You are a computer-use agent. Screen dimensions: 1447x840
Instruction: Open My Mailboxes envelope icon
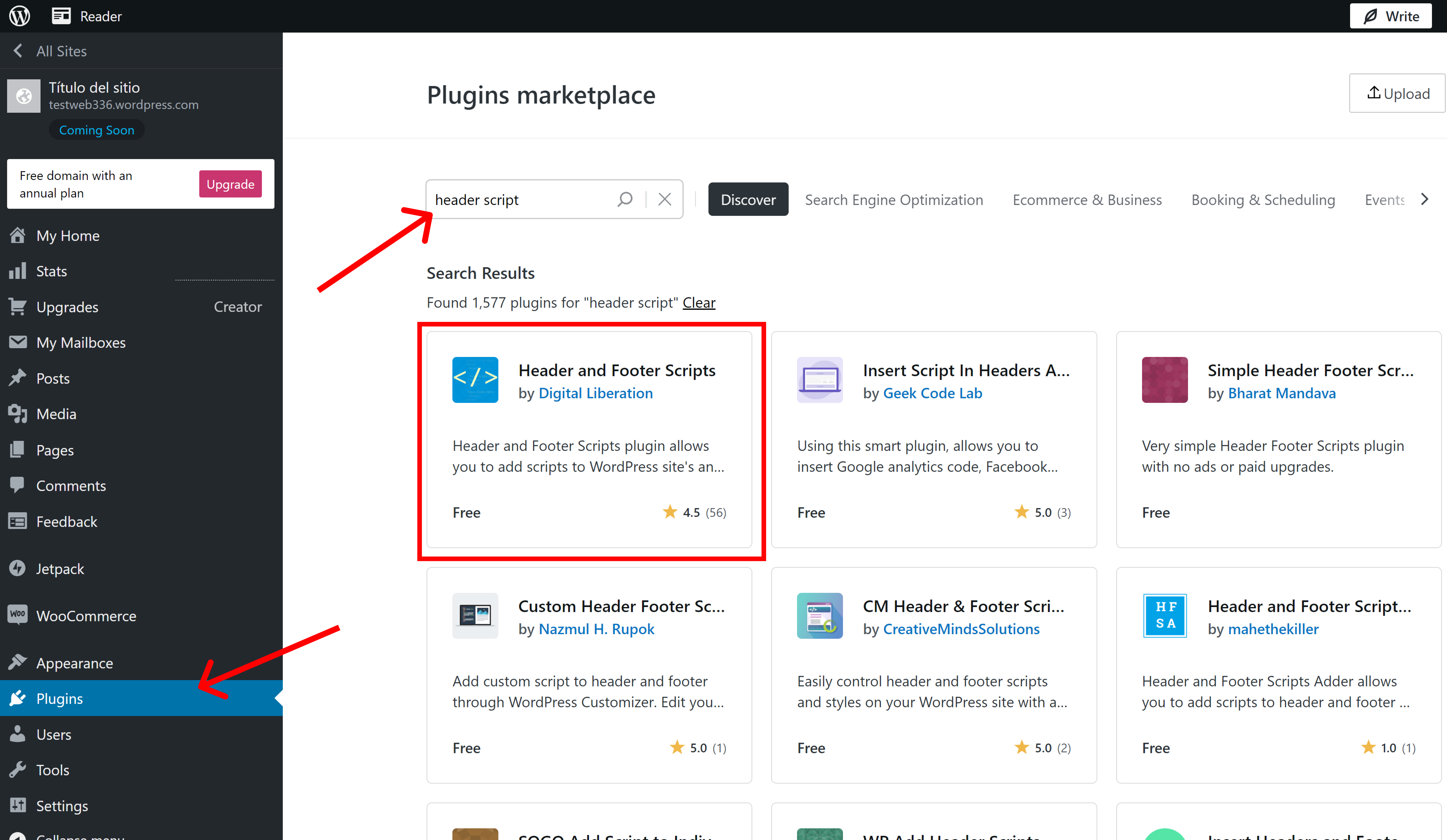click(x=18, y=342)
